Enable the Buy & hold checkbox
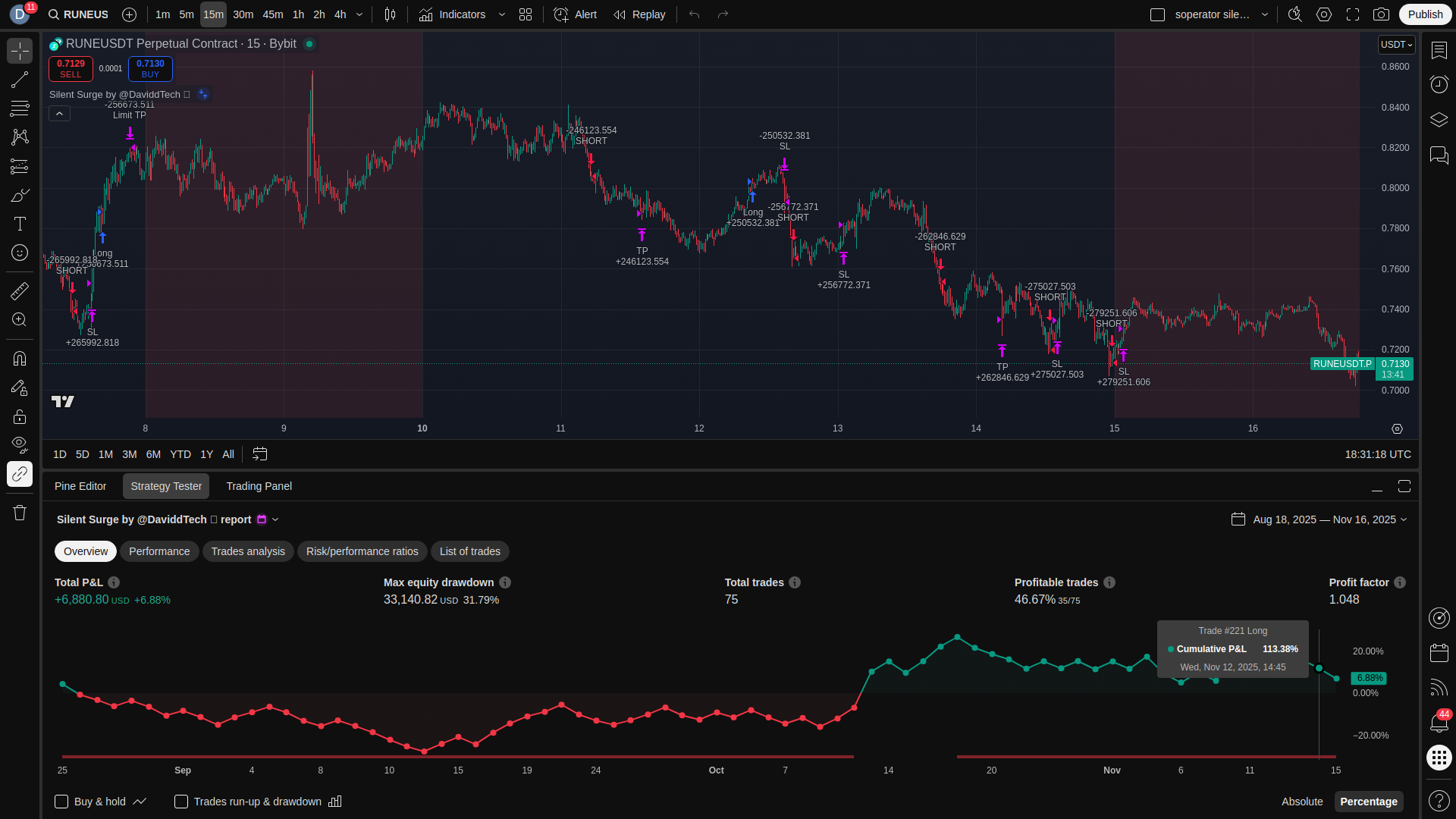1456x819 pixels. (x=61, y=802)
